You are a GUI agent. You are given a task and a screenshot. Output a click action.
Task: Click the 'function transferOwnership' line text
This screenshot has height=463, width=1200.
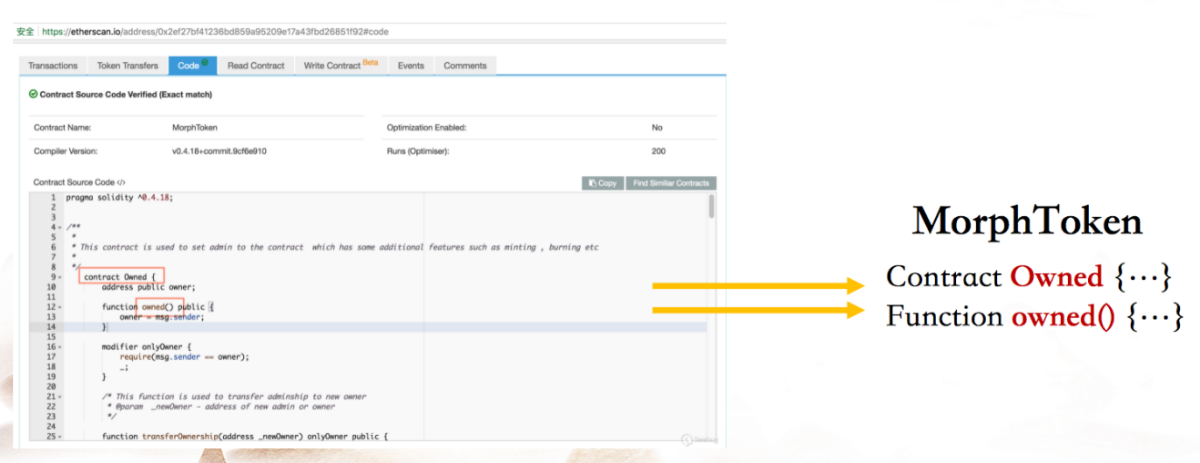(x=244, y=437)
